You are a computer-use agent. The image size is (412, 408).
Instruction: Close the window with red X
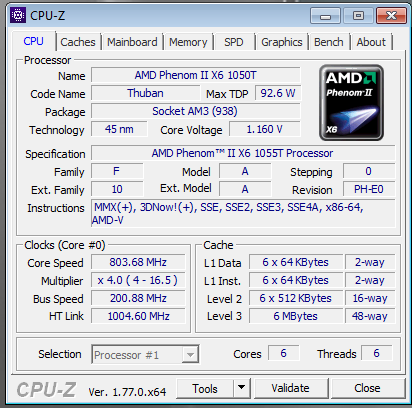(x=391, y=16)
